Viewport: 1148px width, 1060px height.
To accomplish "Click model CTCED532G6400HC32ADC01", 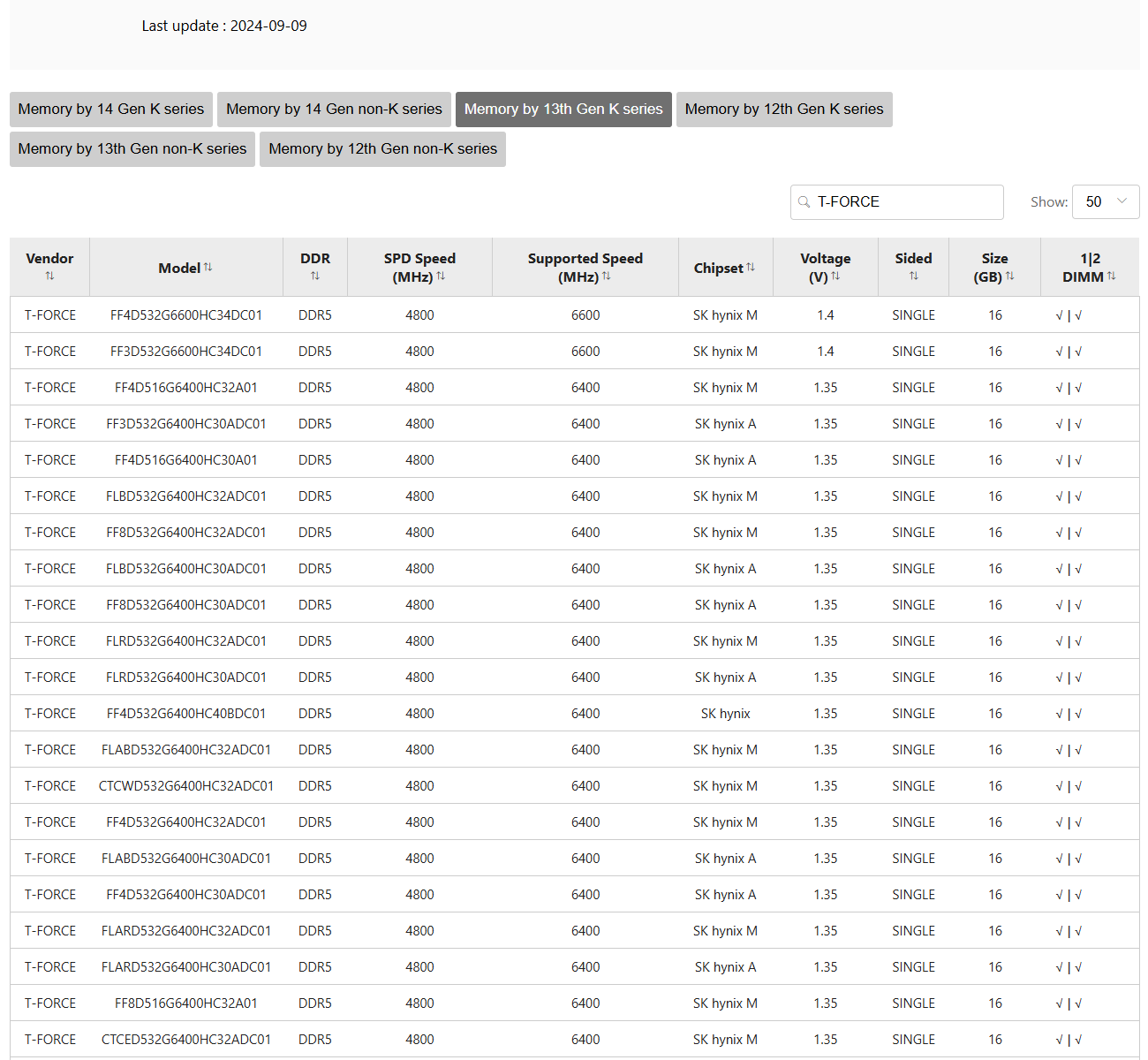I will point(186,1040).
